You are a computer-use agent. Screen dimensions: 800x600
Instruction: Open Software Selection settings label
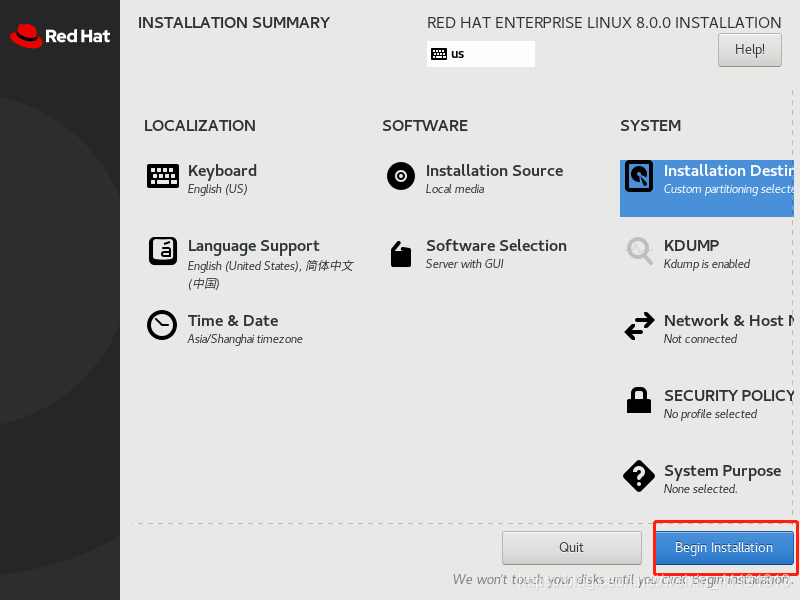point(496,245)
